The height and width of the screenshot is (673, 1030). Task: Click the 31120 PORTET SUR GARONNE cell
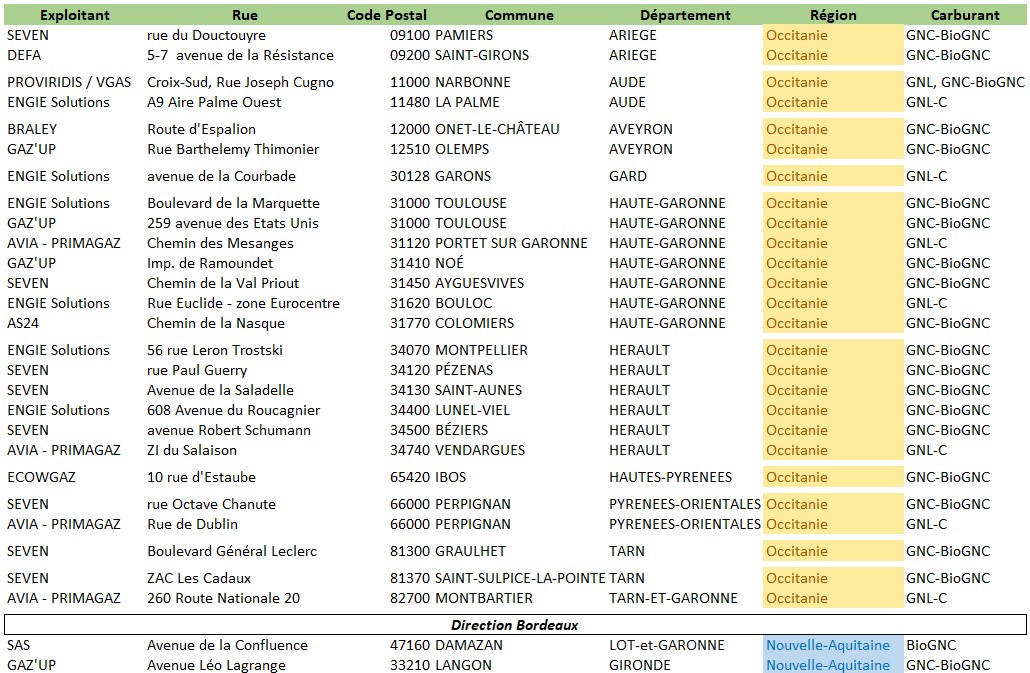pyautogui.click(x=489, y=244)
